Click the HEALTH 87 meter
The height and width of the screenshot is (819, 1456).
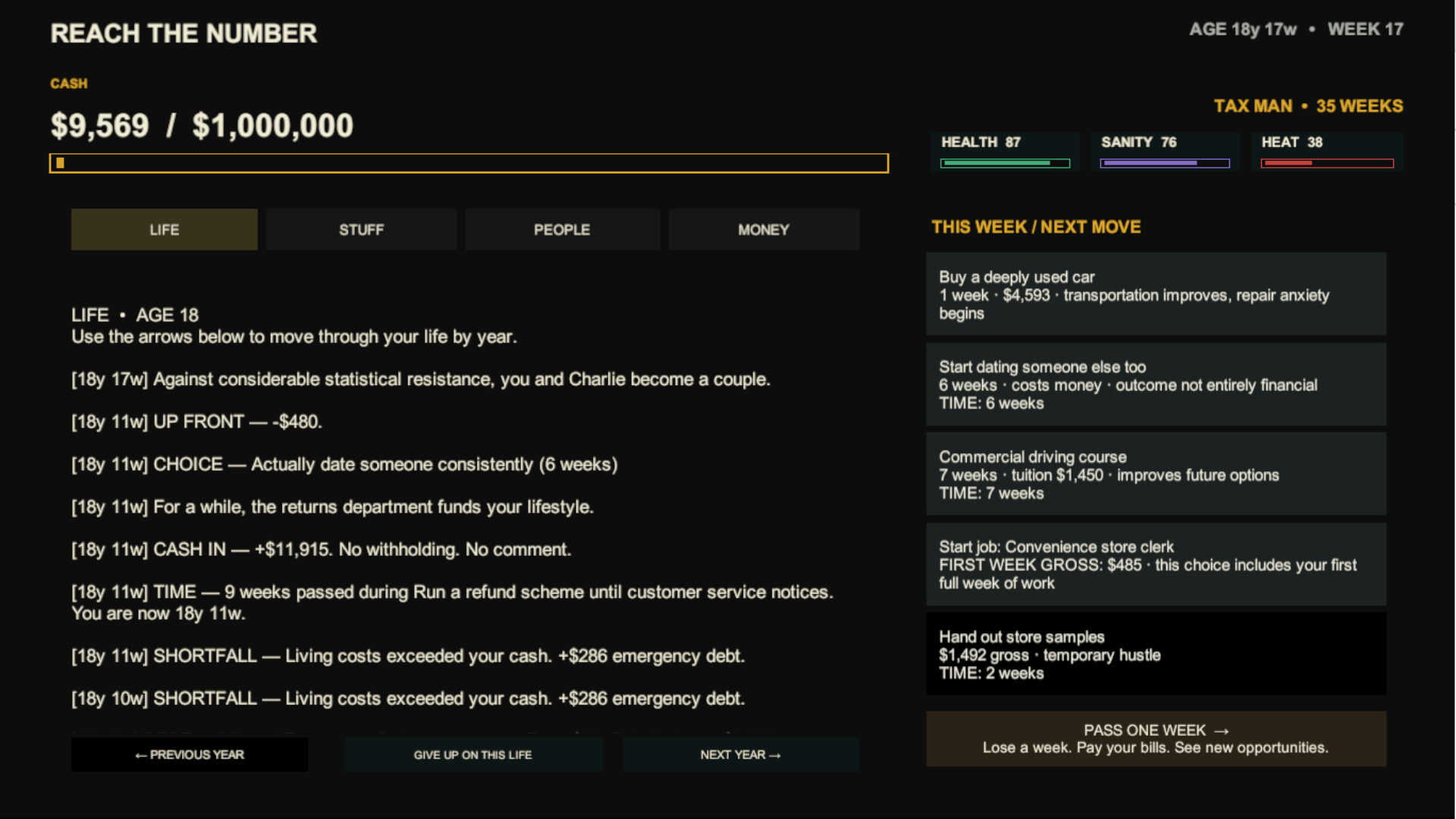pos(1005,152)
